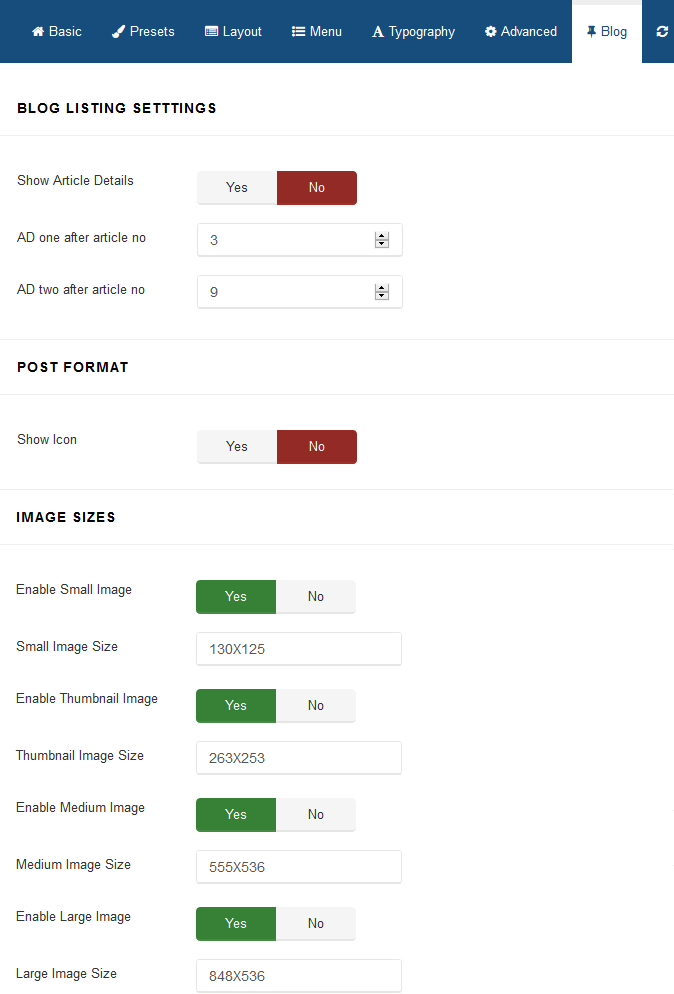The height and width of the screenshot is (994, 674).
Task: Select the Typography tab
Action: [413, 32]
